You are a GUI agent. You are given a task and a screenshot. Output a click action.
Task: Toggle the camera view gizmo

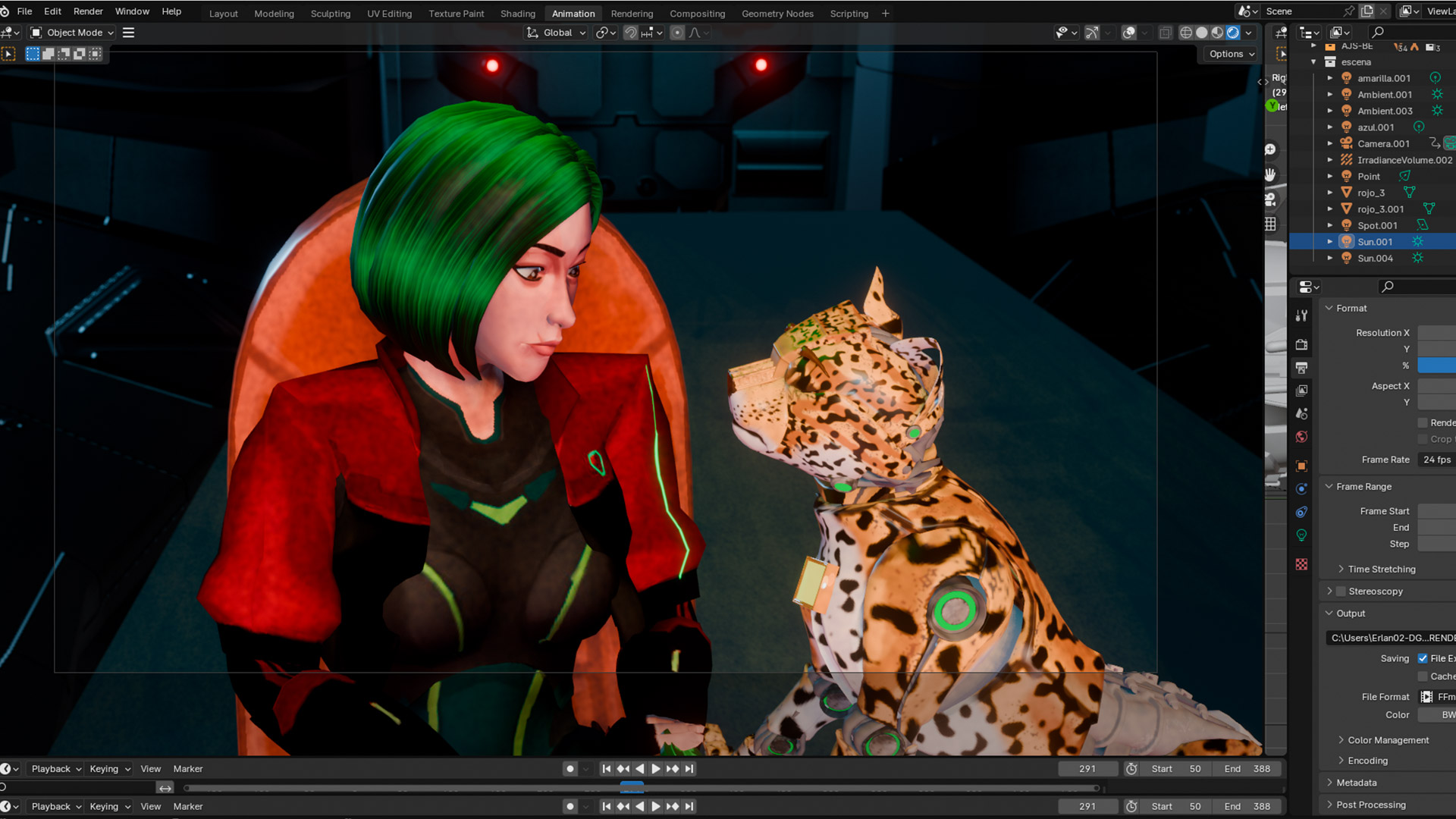[x=1270, y=199]
